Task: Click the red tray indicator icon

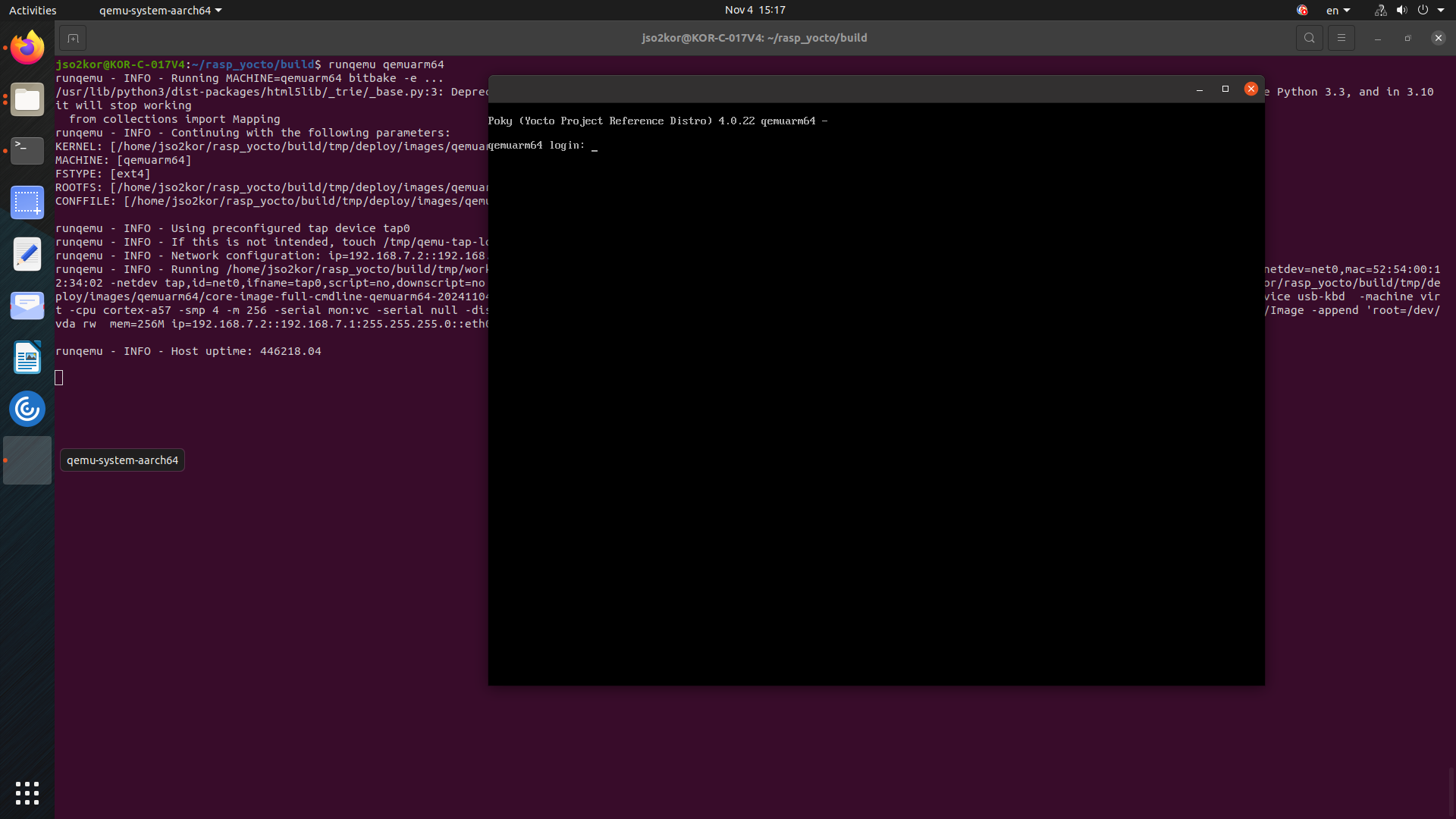Action: (x=1302, y=10)
